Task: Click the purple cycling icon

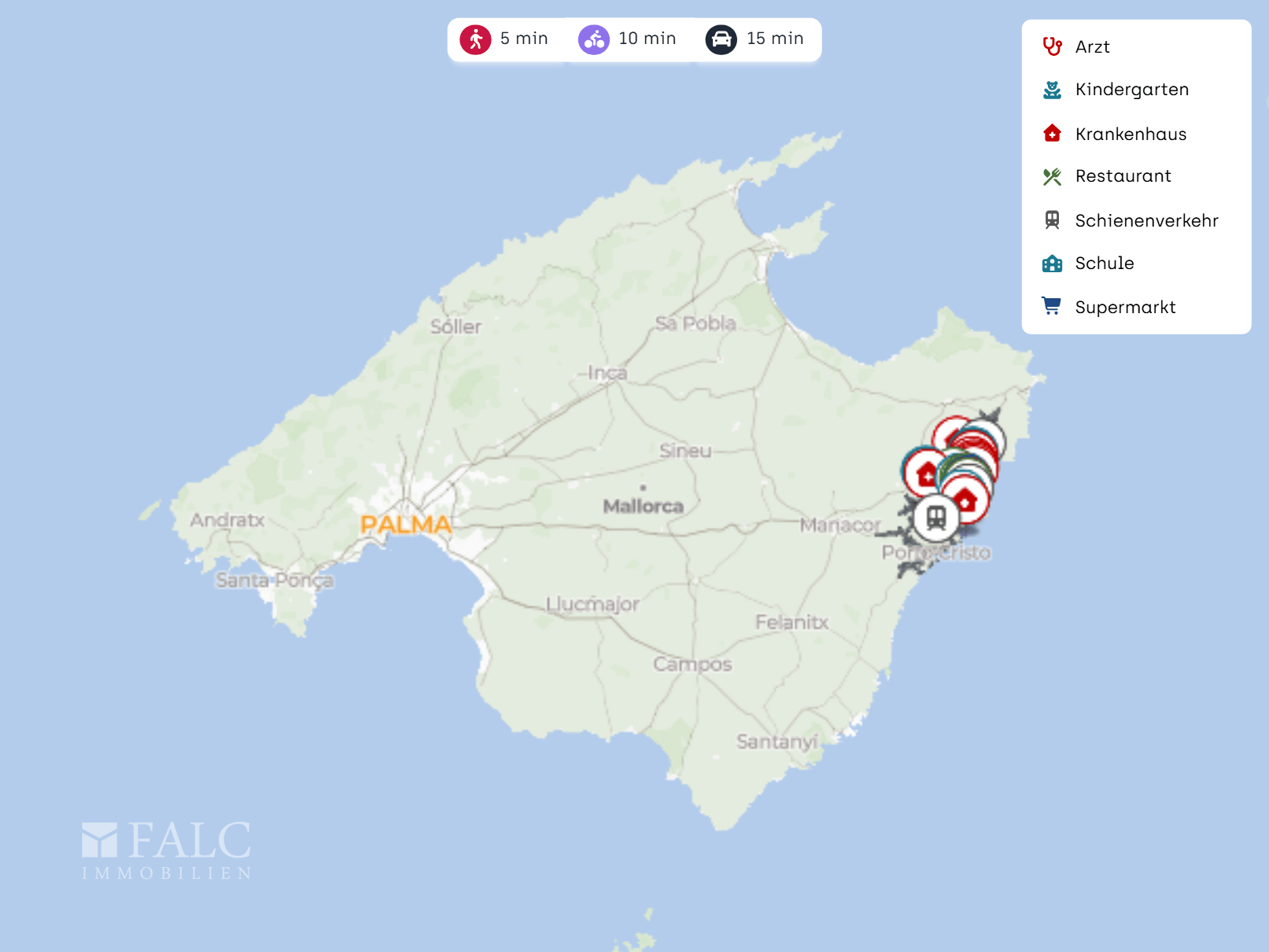Action: (x=593, y=39)
